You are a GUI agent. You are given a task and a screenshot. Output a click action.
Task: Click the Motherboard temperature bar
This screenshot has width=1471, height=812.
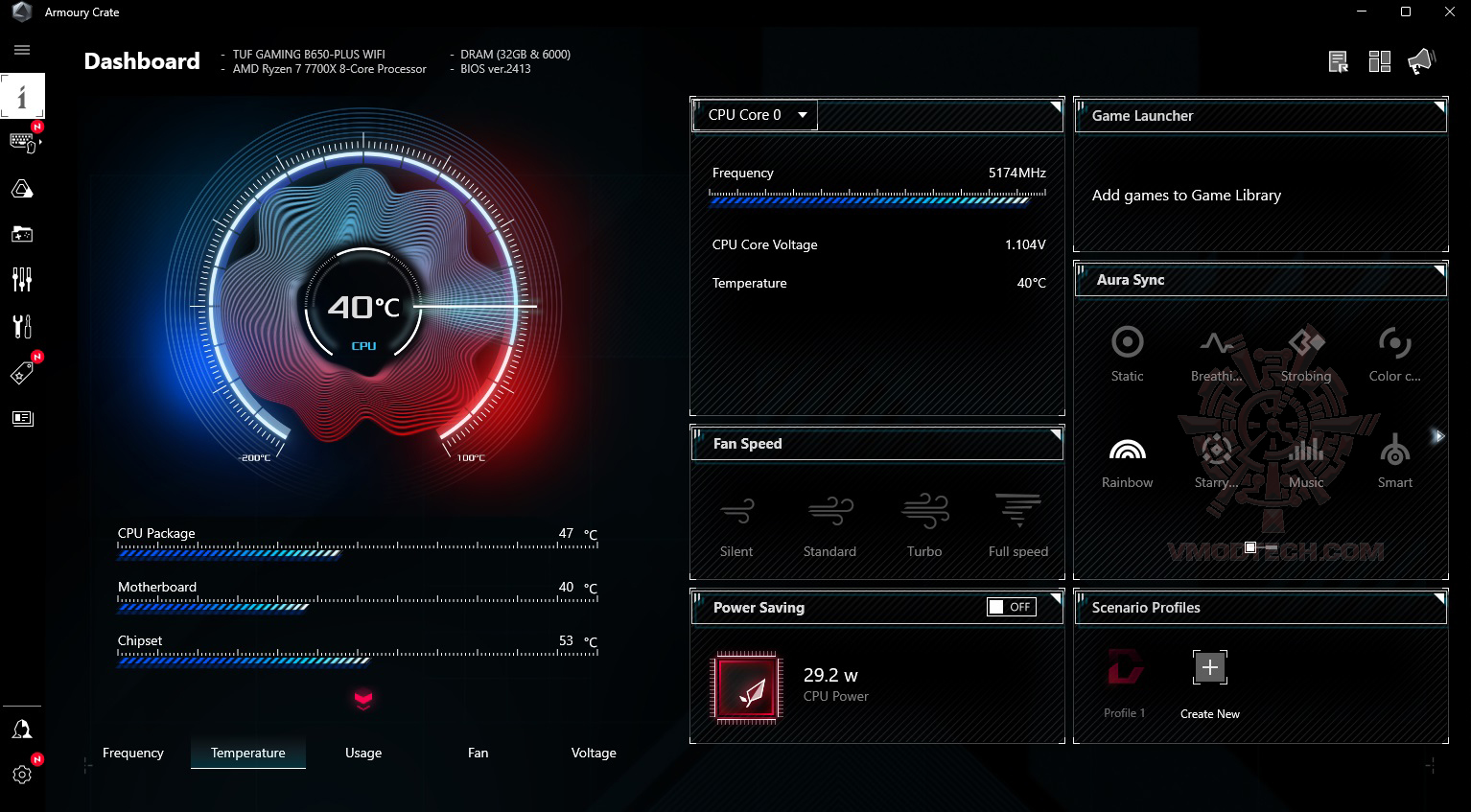358,605
